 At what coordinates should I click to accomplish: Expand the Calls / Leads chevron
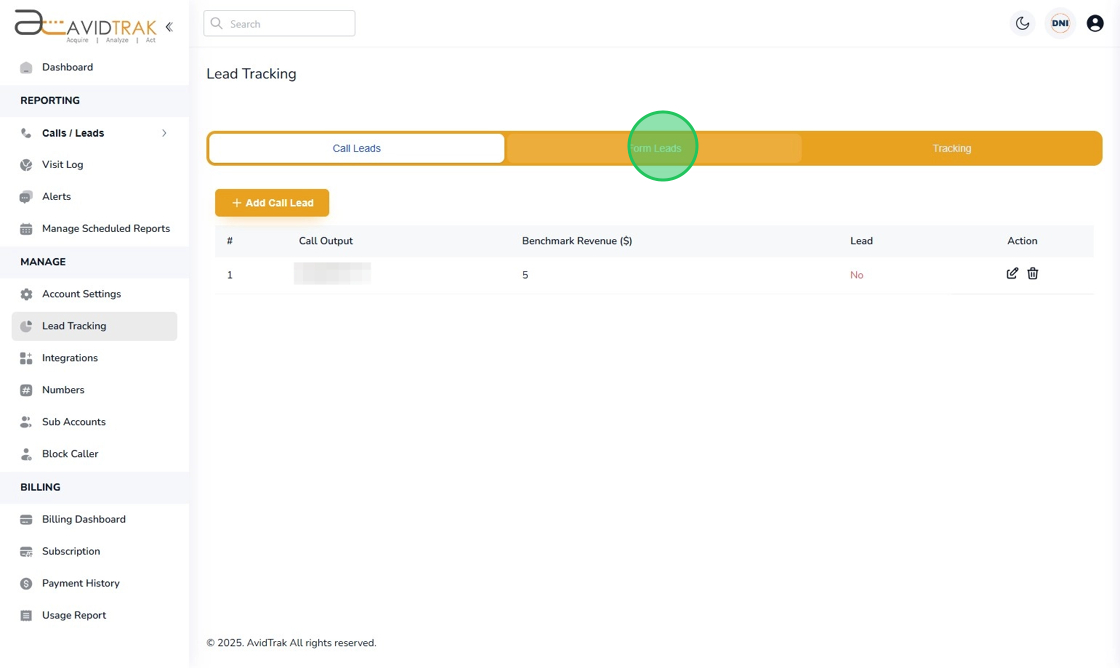point(164,133)
